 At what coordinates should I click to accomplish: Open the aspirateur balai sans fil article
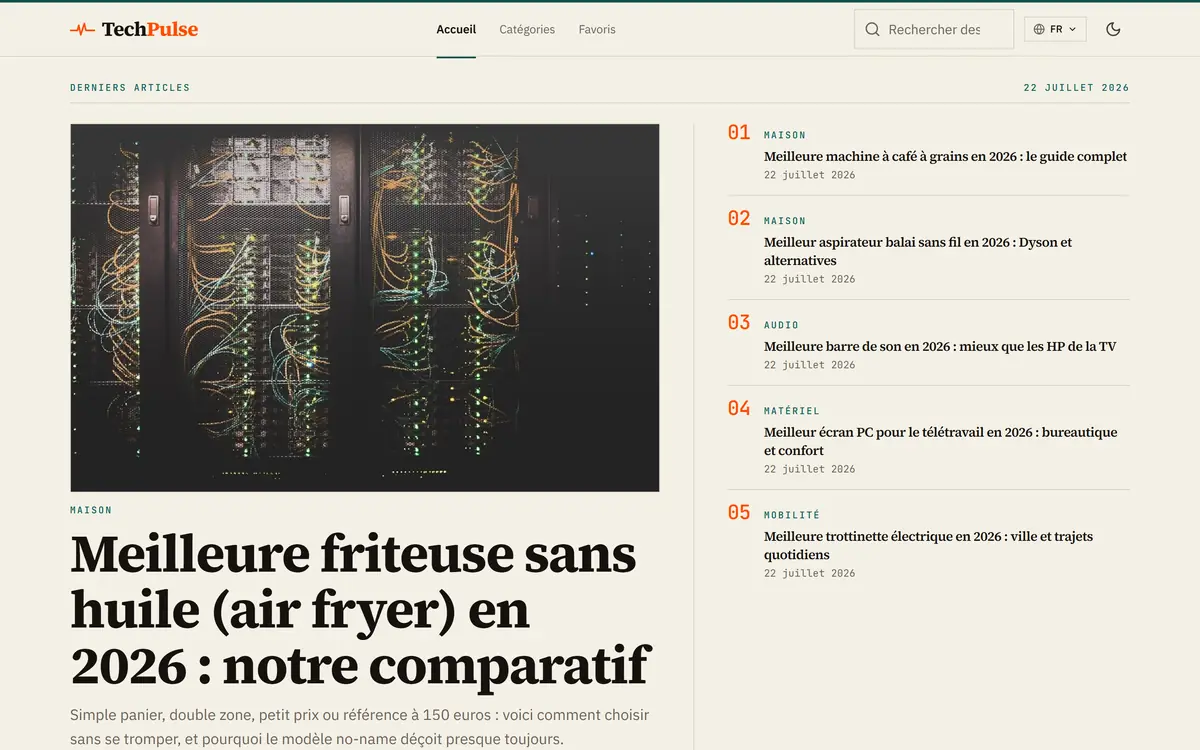point(918,251)
